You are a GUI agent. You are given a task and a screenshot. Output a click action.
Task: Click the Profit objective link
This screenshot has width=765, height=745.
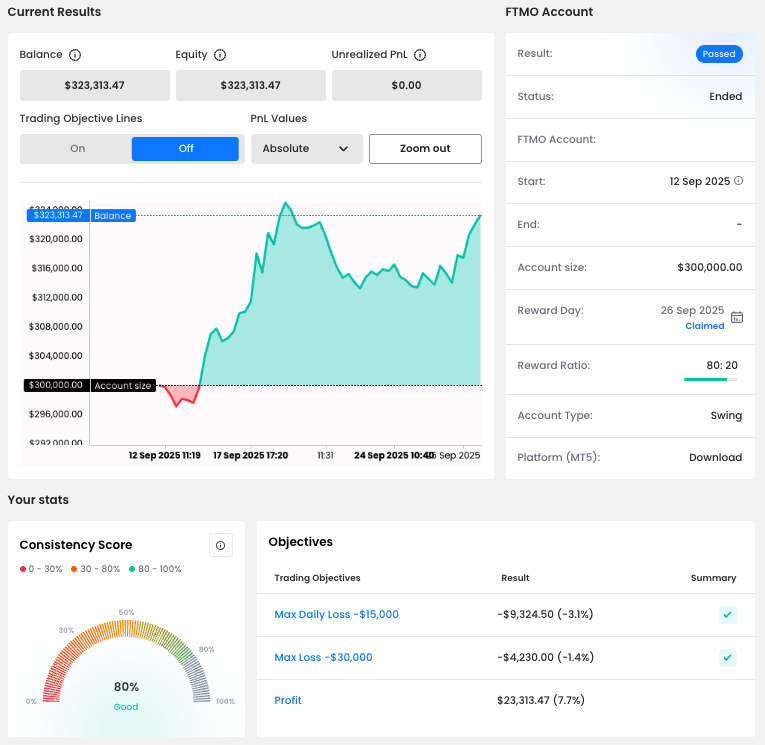pos(288,700)
